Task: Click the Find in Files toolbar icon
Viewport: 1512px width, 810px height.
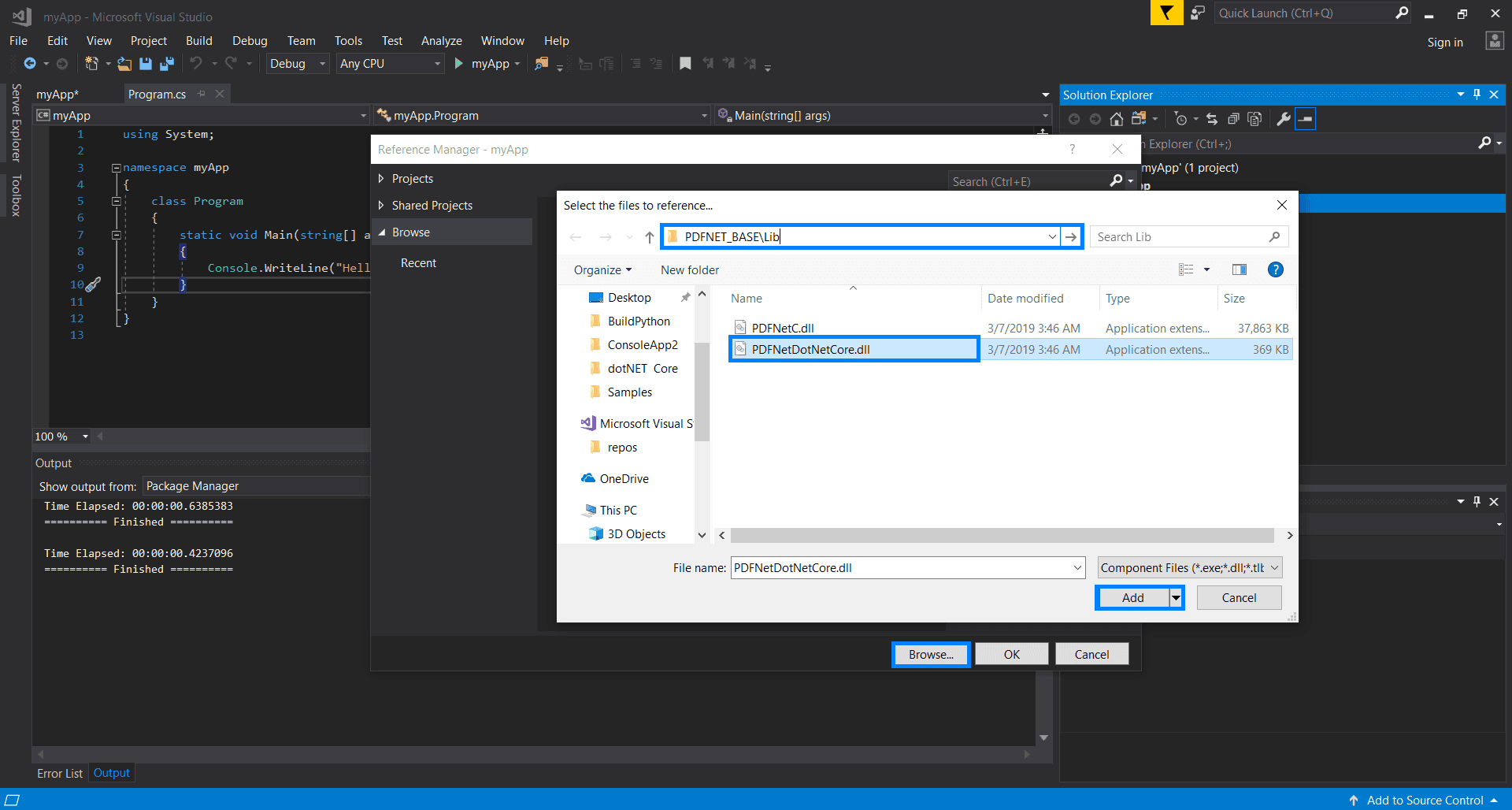Action: (x=542, y=64)
